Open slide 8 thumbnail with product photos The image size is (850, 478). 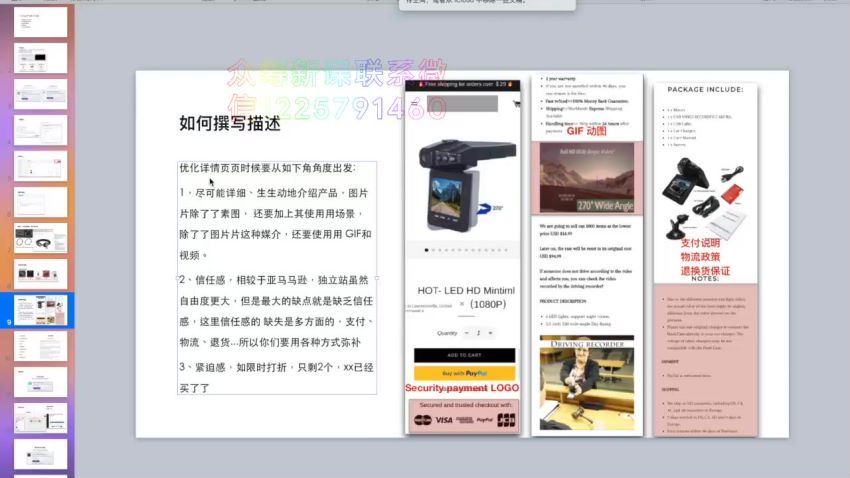tap(41, 274)
